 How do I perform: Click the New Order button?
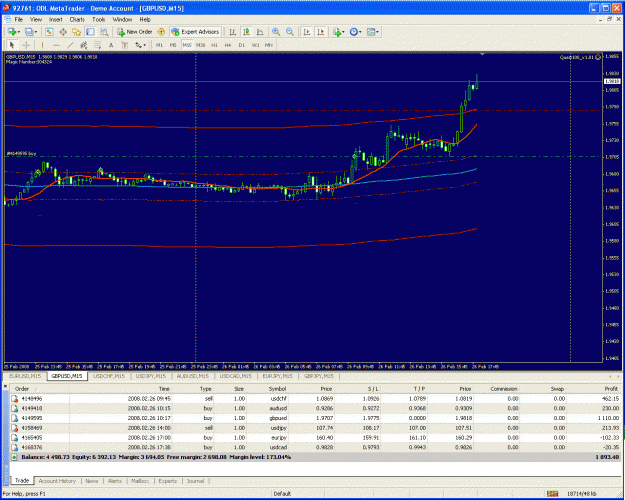(135, 32)
